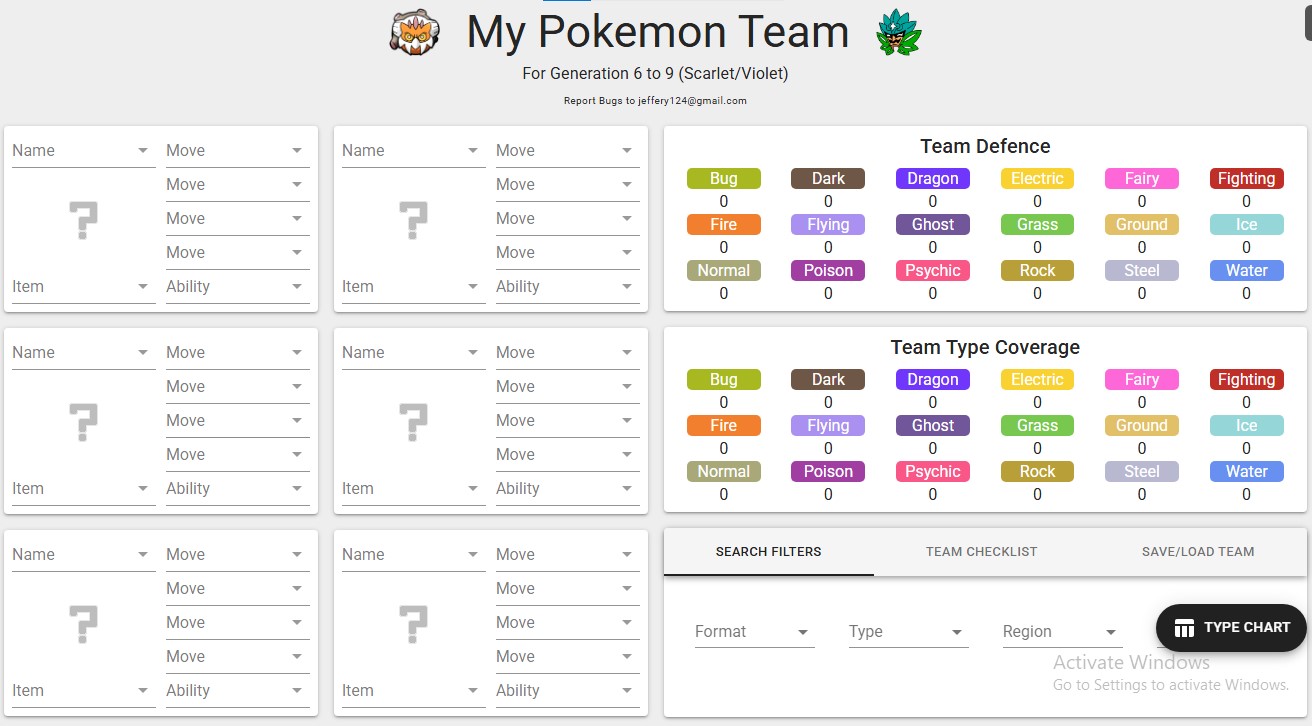Click the Electric badge under Team Defence
Image resolution: width=1312 pixels, height=726 pixels.
click(x=1037, y=179)
